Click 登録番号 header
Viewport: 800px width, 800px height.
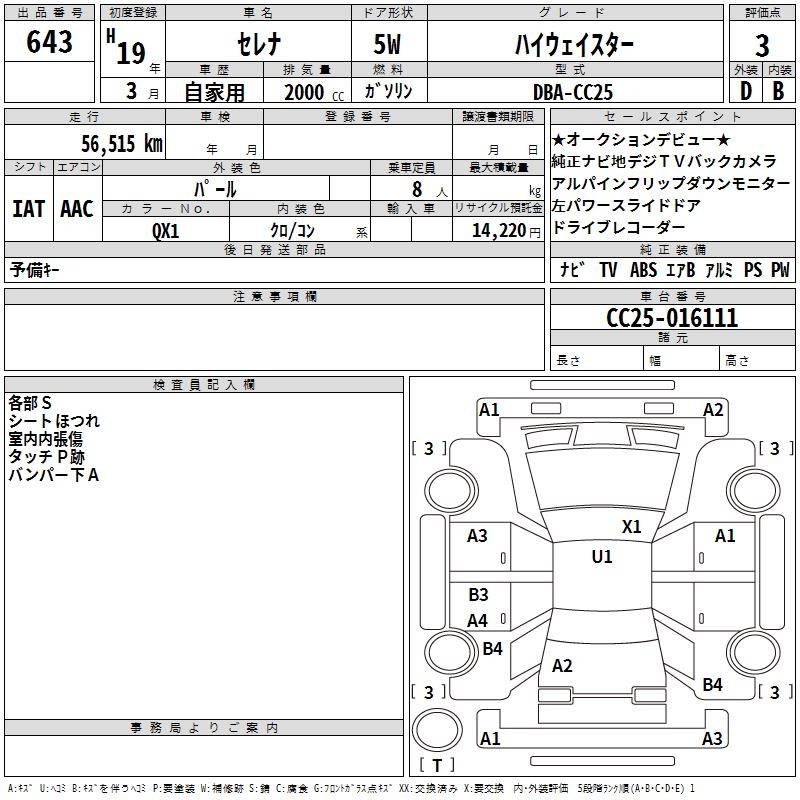pyautogui.click(x=358, y=116)
